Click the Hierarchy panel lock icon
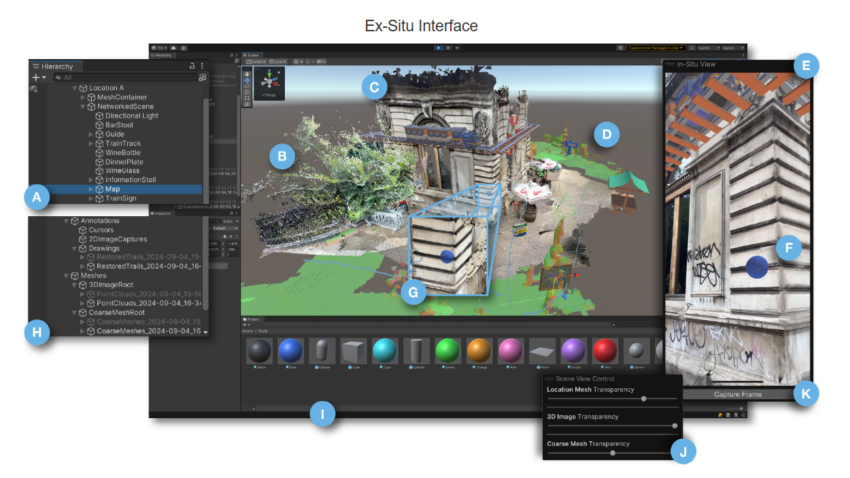 click(x=192, y=66)
